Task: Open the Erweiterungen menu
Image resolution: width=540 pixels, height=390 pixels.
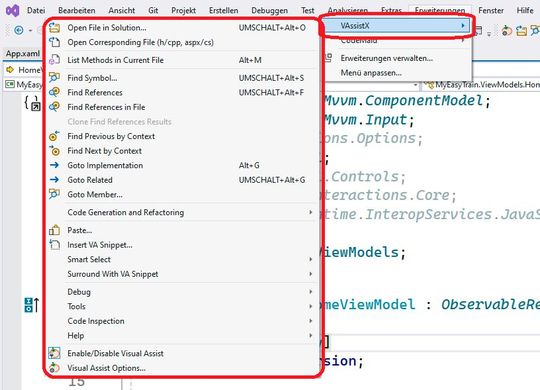Action: pos(440,11)
